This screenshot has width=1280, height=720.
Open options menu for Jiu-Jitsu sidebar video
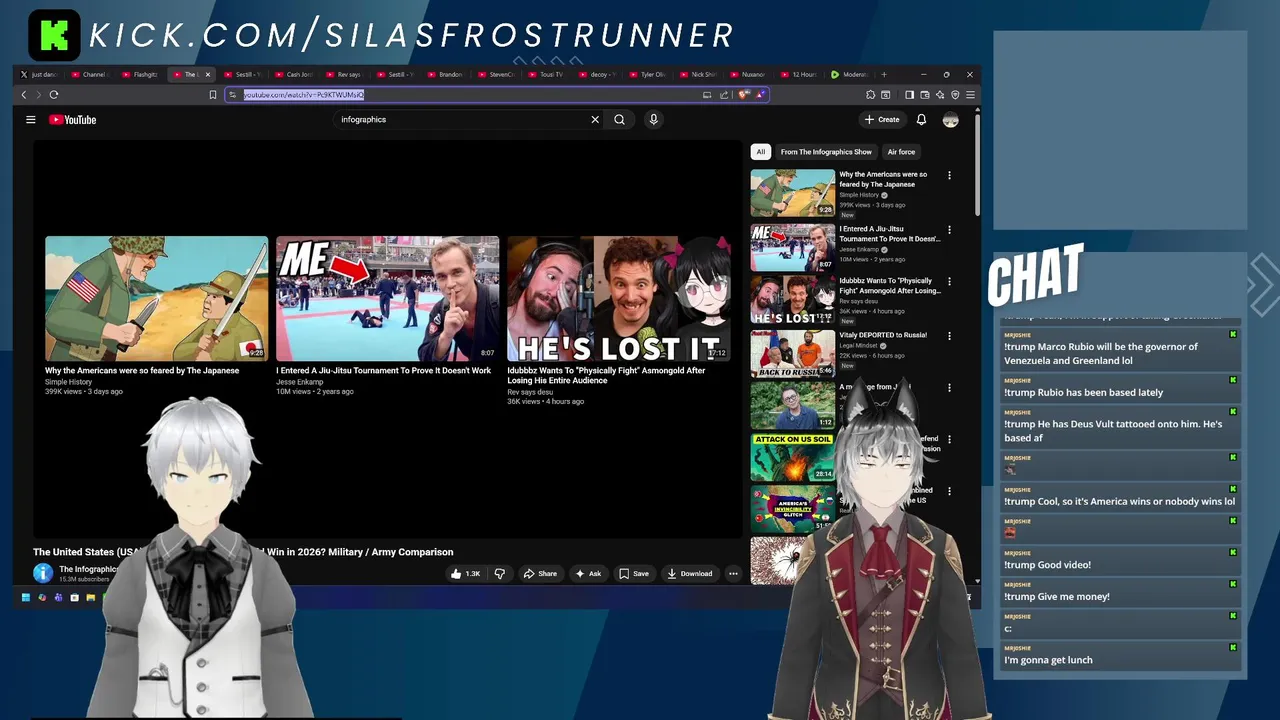coord(949,230)
